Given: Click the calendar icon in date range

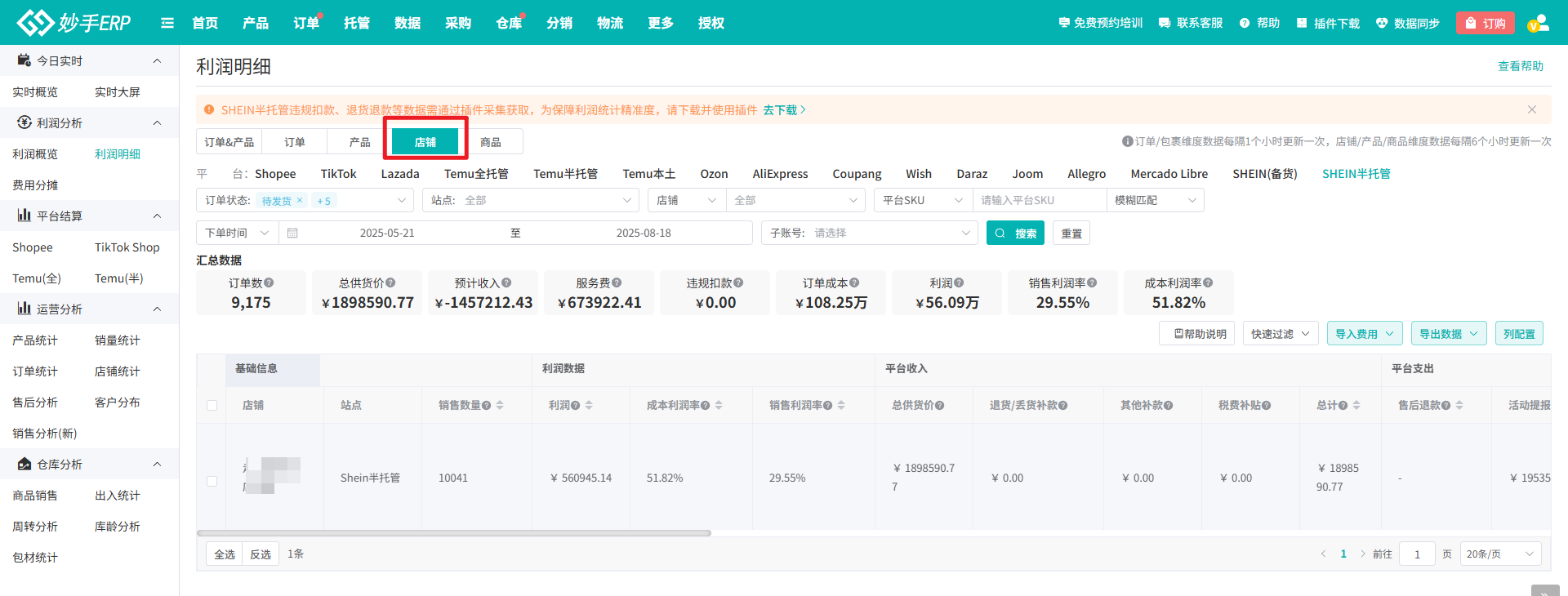Looking at the screenshot, I should tap(292, 234).
